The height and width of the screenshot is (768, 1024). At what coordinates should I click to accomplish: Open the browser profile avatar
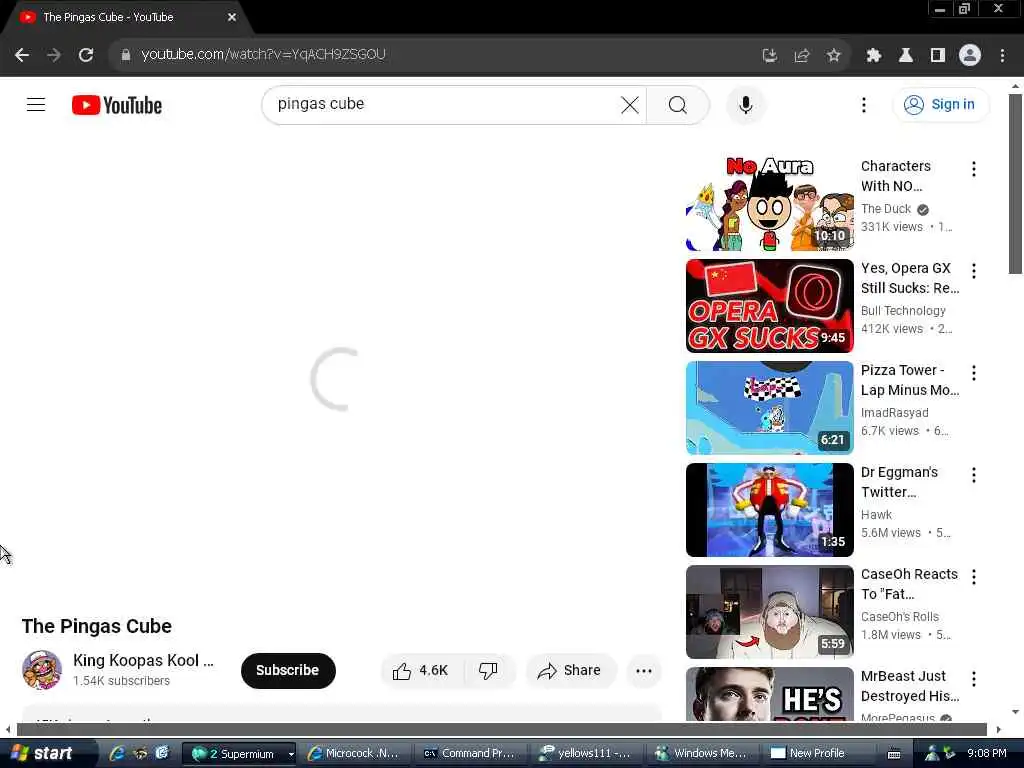(x=970, y=56)
